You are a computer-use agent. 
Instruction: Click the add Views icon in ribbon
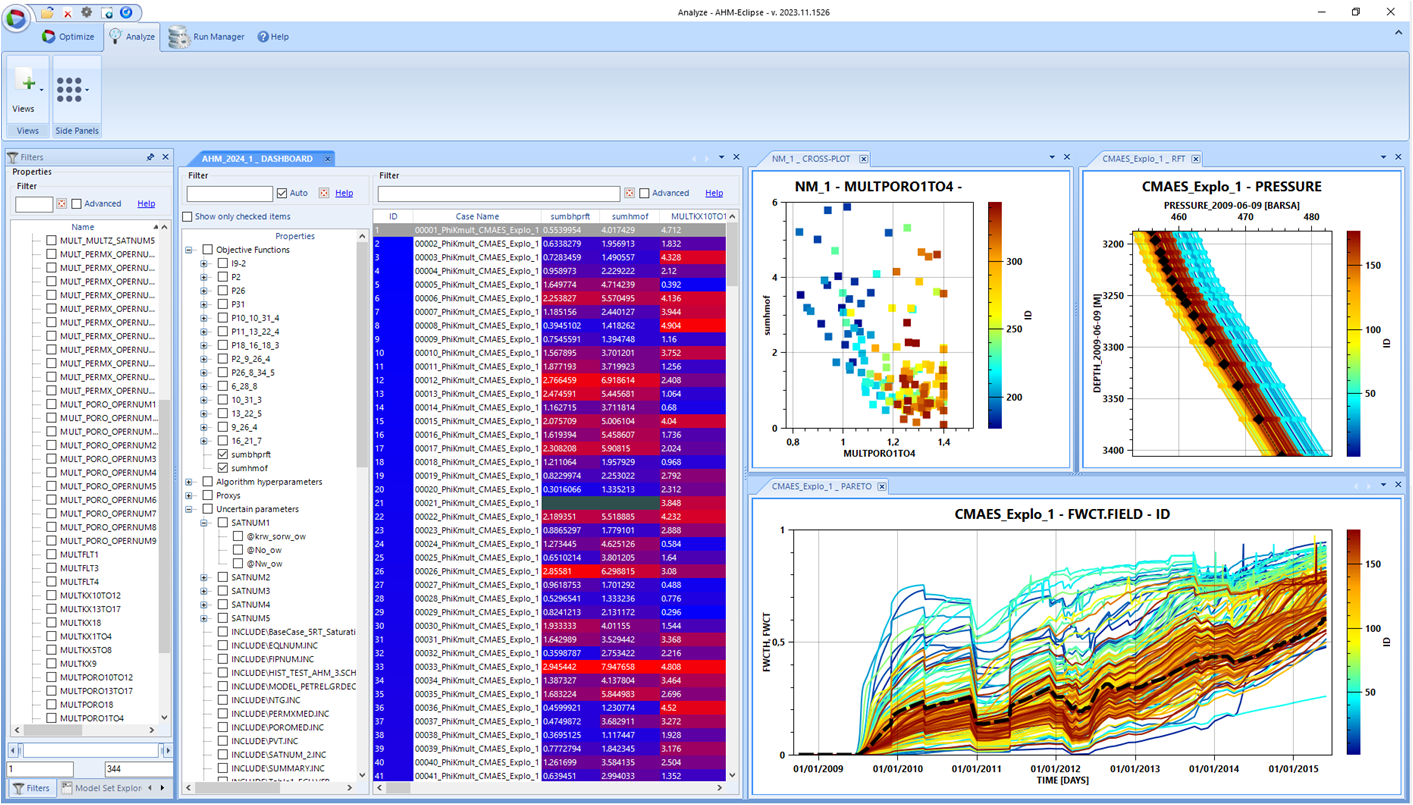click(x=26, y=84)
